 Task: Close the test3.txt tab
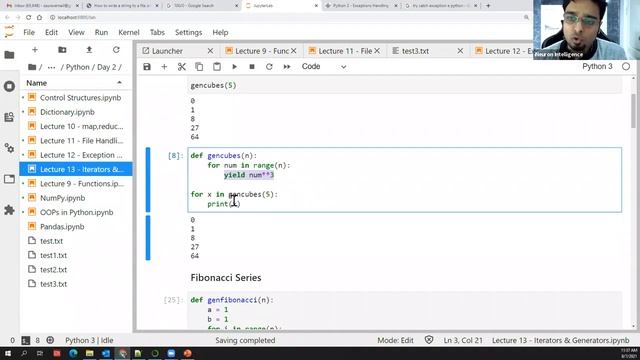point(460,51)
